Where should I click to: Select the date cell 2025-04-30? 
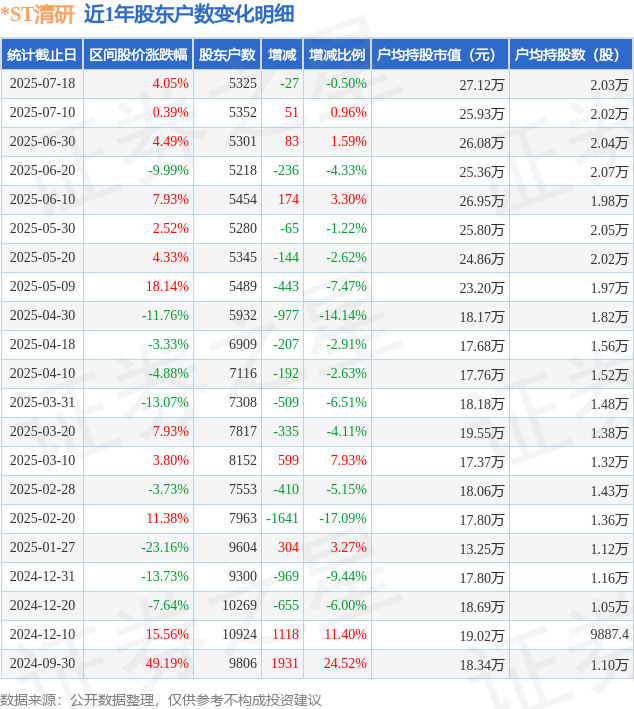pyautogui.click(x=43, y=315)
